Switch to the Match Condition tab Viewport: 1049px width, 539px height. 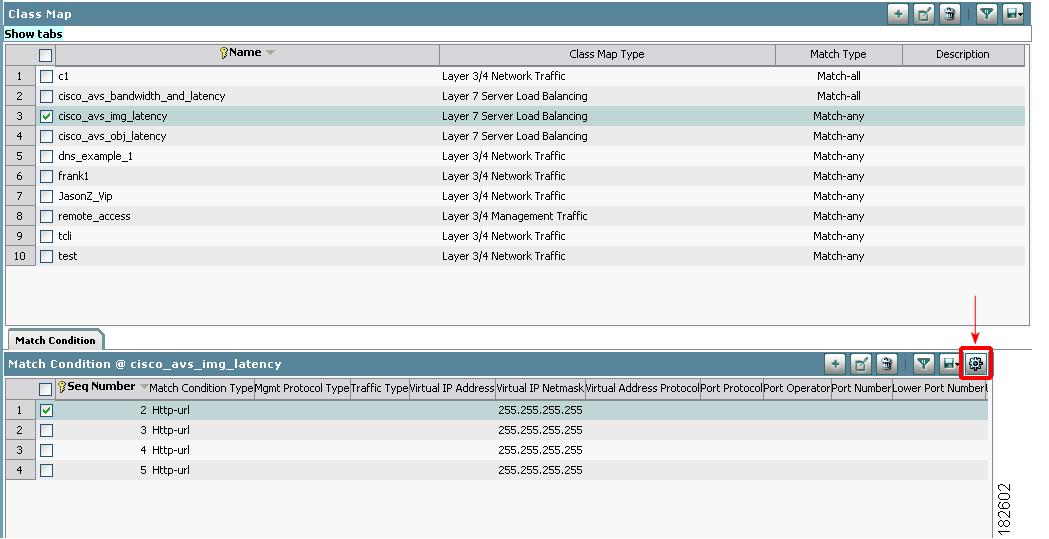55,340
